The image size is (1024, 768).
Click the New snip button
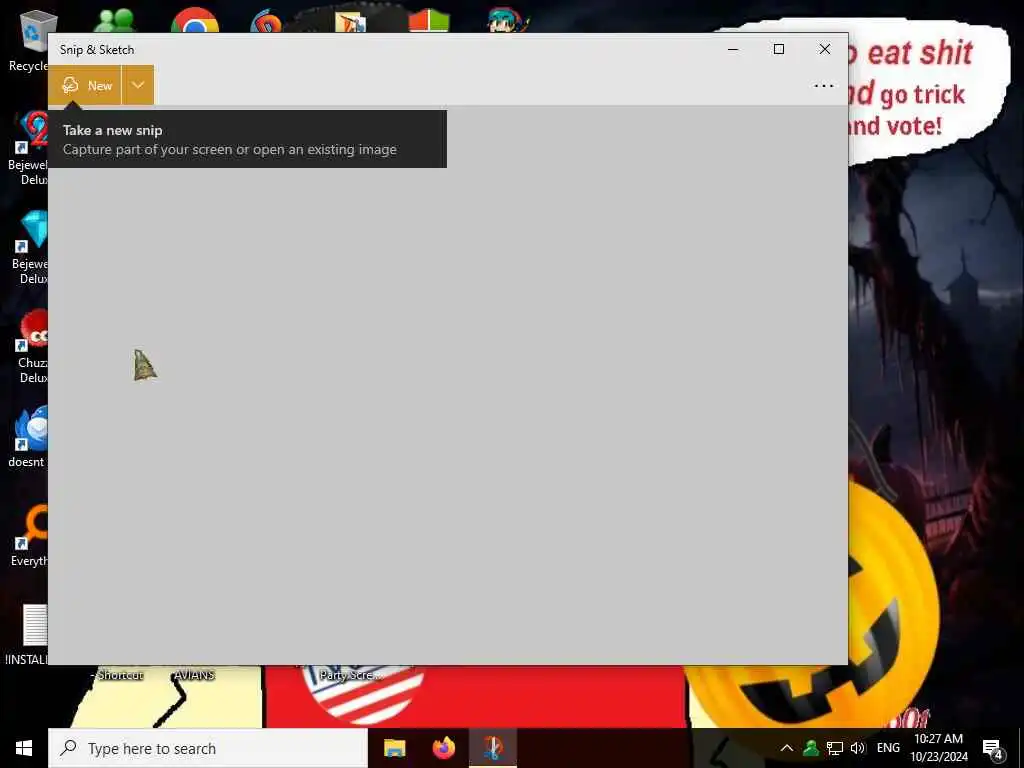[x=85, y=86]
